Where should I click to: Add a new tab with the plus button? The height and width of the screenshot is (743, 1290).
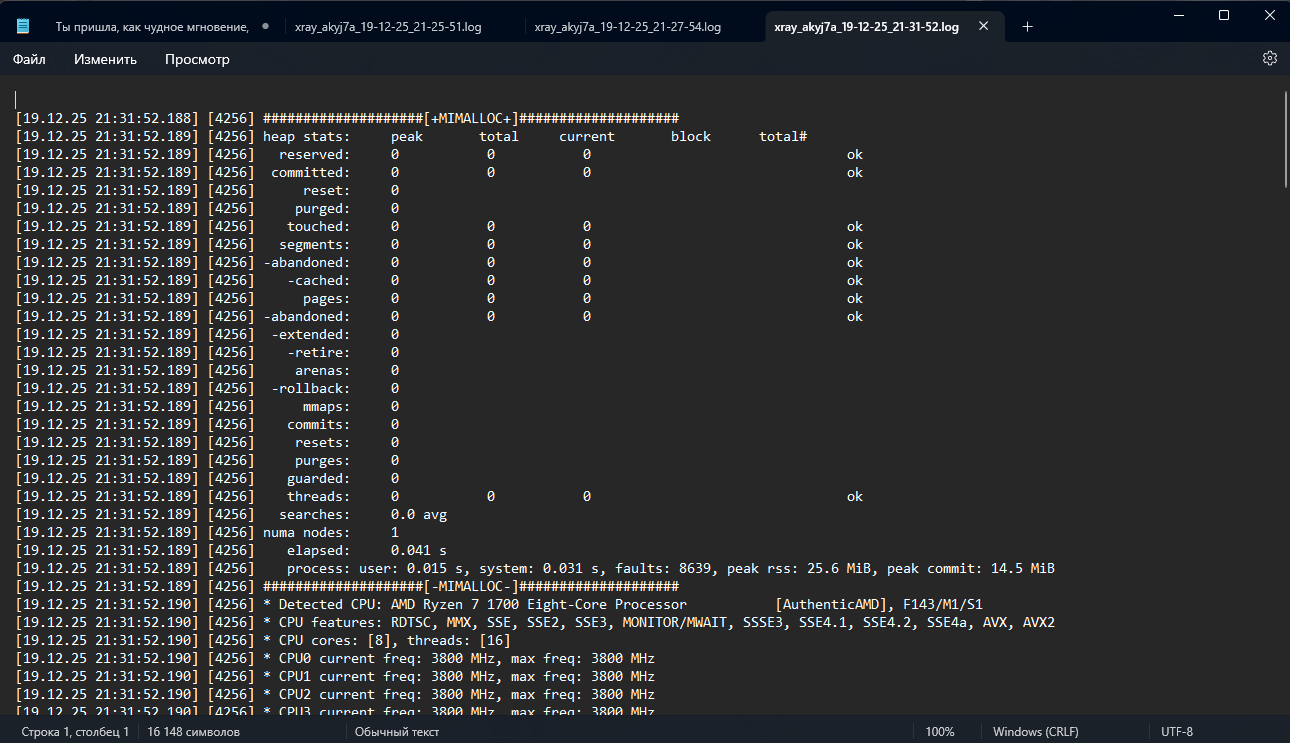coord(1027,27)
